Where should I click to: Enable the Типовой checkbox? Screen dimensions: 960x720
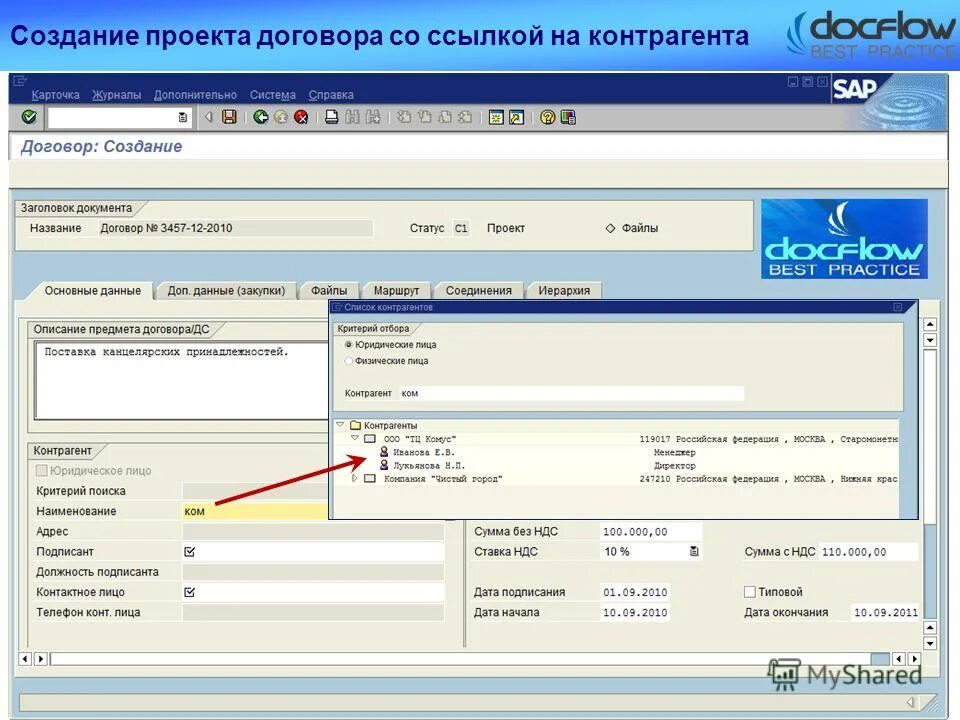pos(749,591)
